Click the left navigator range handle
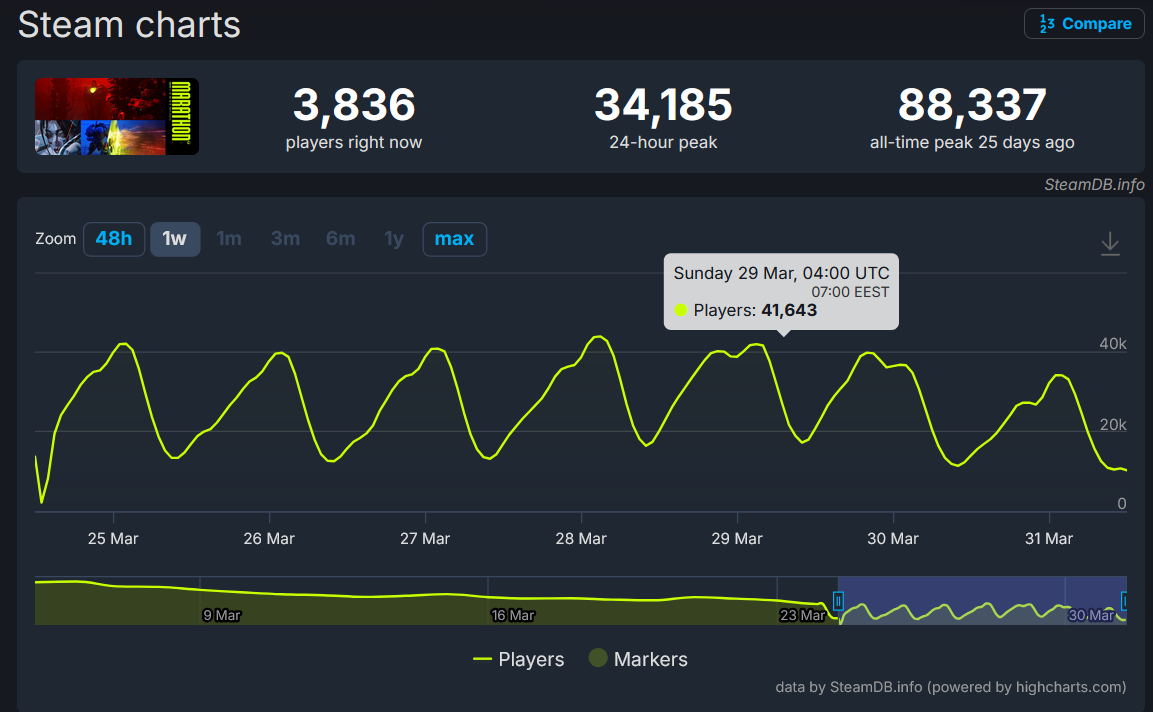This screenshot has width=1153, height=712. click(x=838, y=601)
